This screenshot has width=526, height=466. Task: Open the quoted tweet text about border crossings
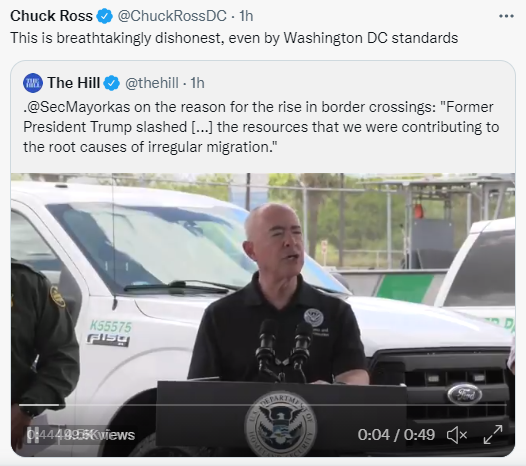(x=261, y=127)
